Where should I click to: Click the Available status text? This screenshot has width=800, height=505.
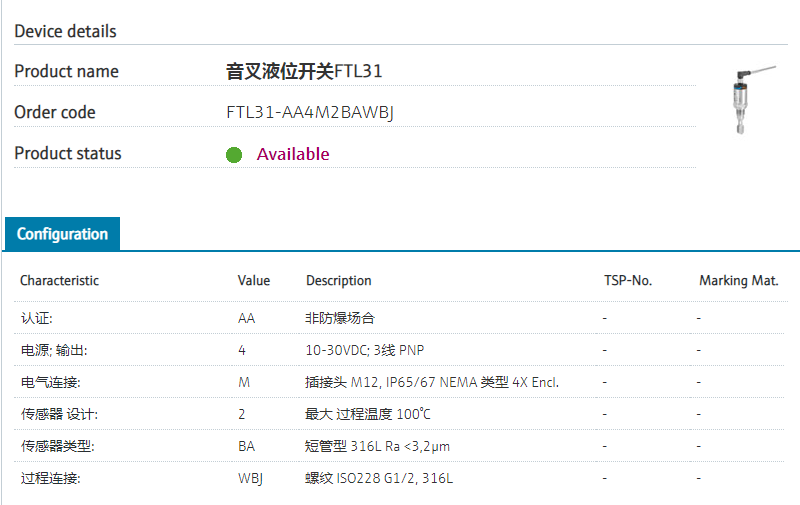coord(293,154)
